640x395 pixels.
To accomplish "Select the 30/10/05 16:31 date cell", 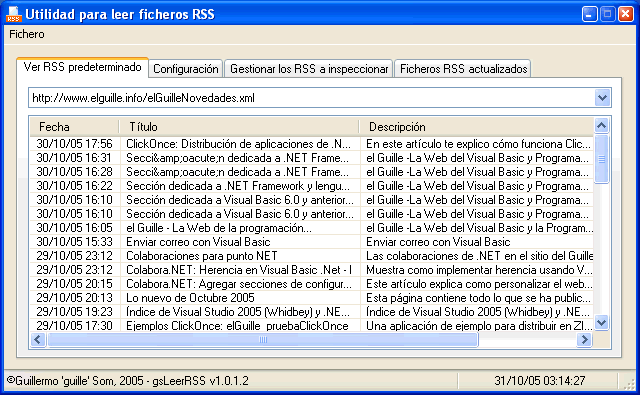I will (74, 158).
